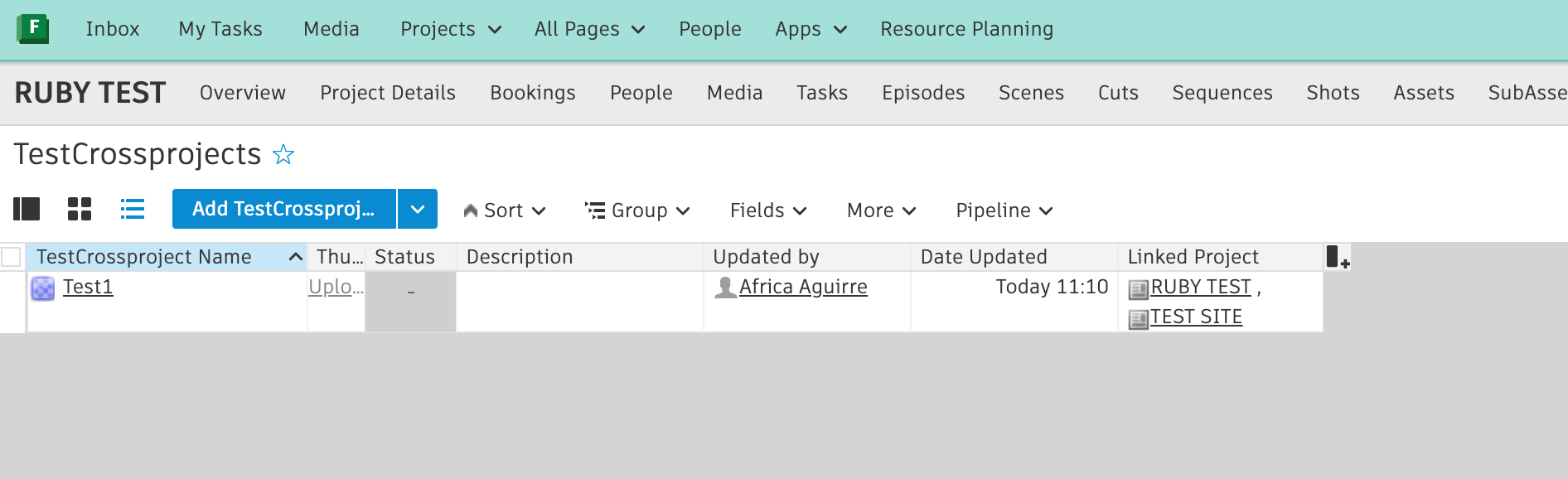Click the Flow Production Tracking logo icon
This screenshot has width=1568, height=479.
point(32,28)
